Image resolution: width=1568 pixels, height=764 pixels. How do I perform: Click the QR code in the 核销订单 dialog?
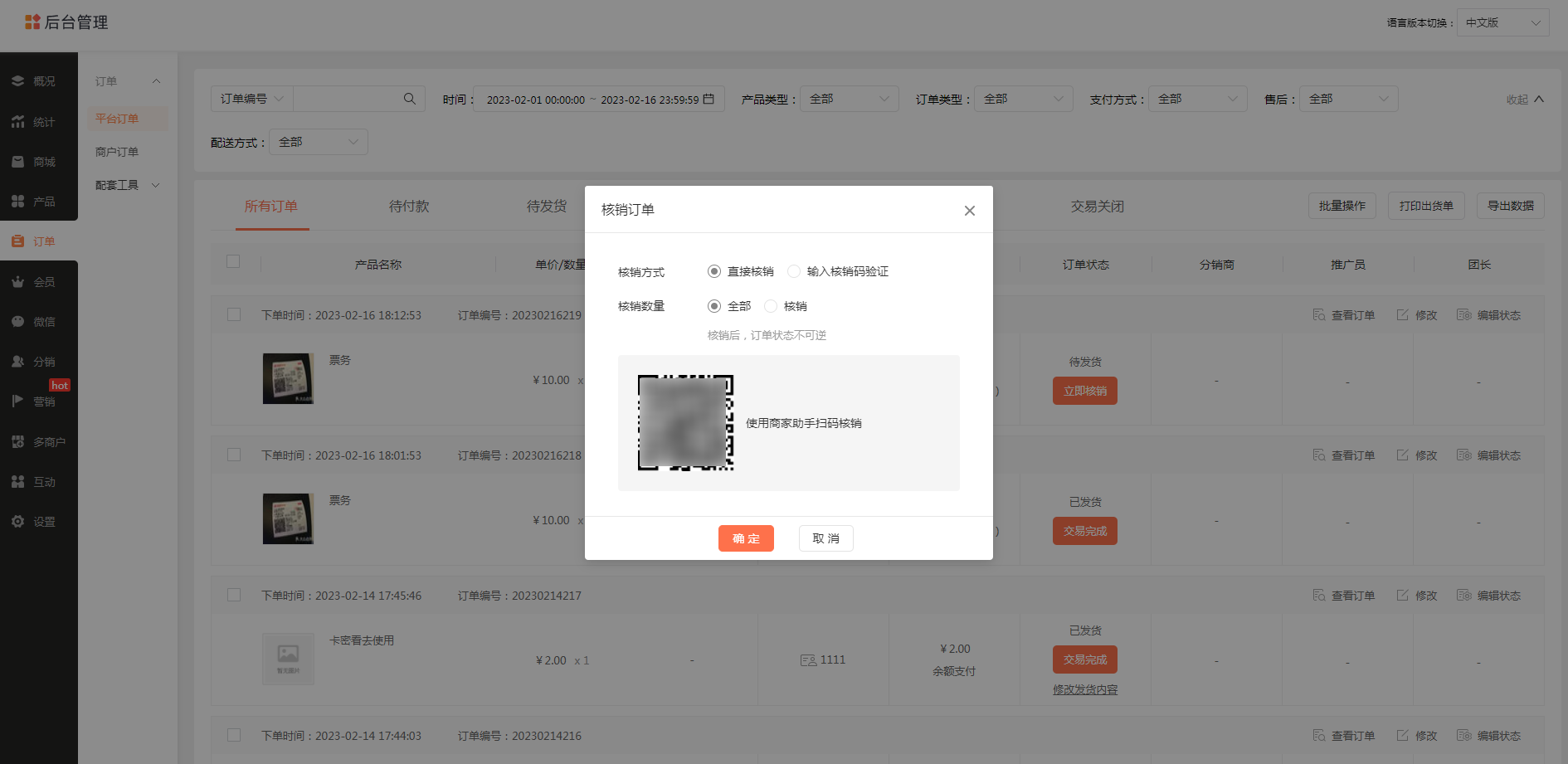(x=685, y=423)
